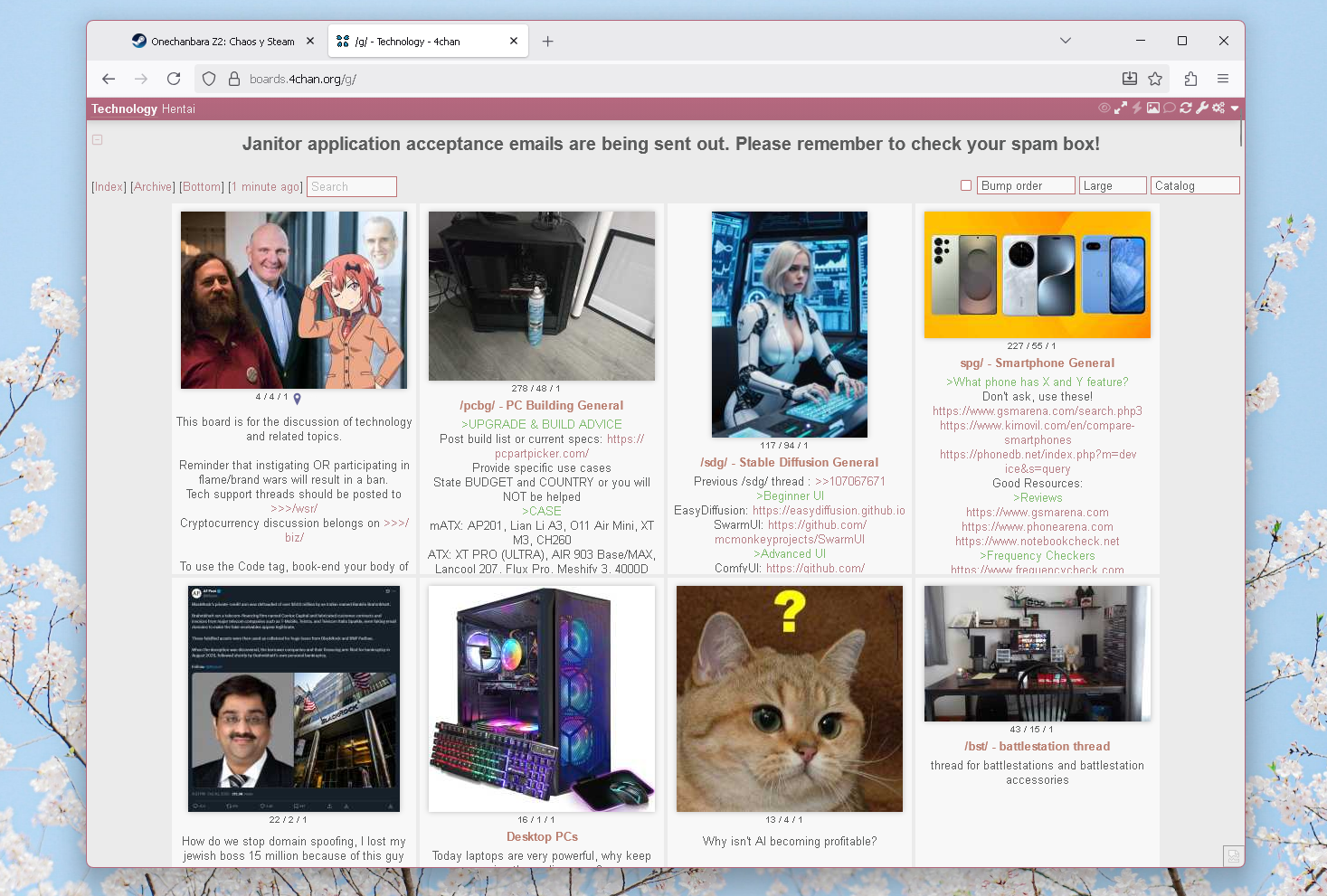This screenshot has height=896, width=1327.
Task: Open the browser hamburger application menu
Action: coord(1223,79)
